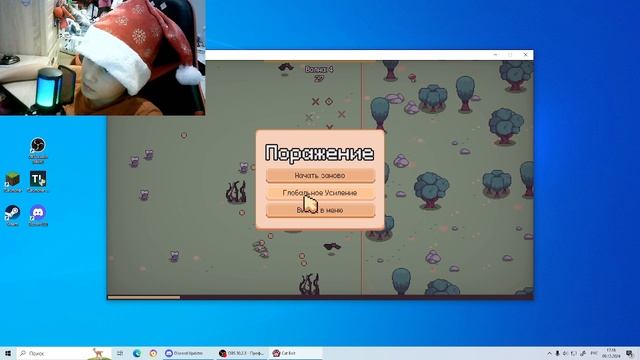
Task: Expand the hidden tray icons chevron
Action: tap(549, 353)
